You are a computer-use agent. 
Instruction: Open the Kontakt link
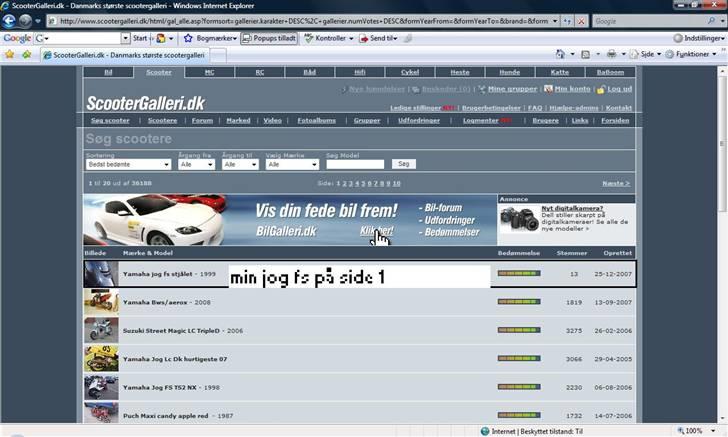618,108
